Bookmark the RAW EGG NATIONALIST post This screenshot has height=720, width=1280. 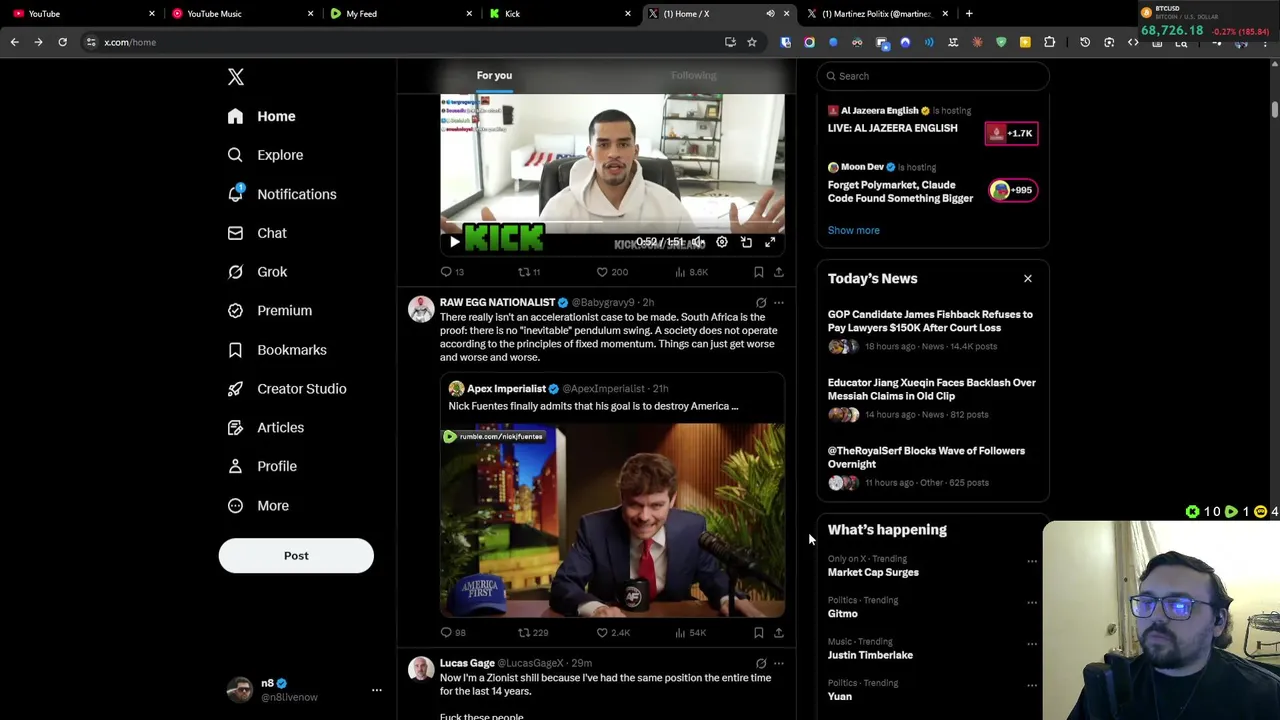pyautogui.click(x=759, y=632)
